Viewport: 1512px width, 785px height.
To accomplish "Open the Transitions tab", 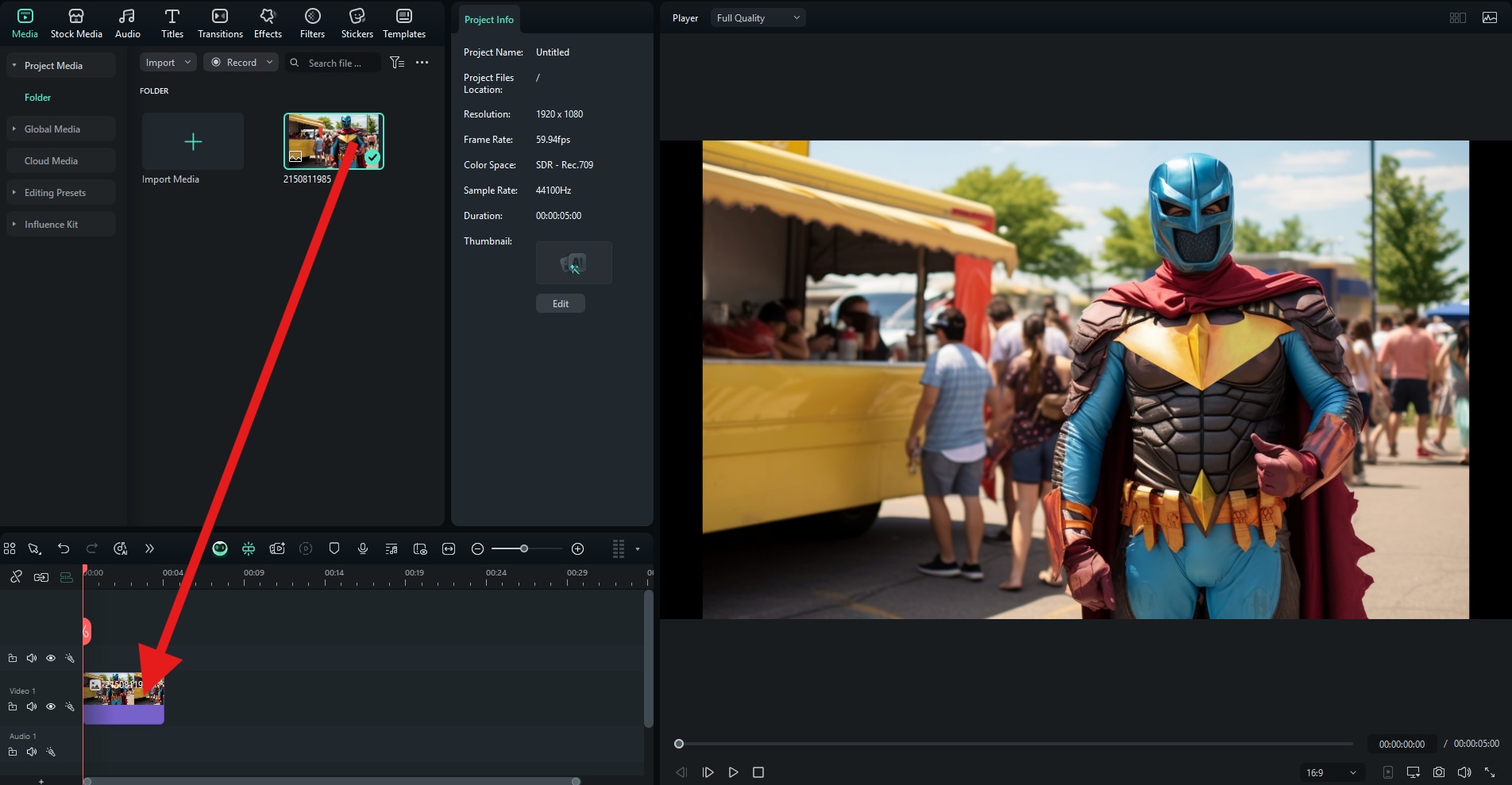I will [220, 23].
